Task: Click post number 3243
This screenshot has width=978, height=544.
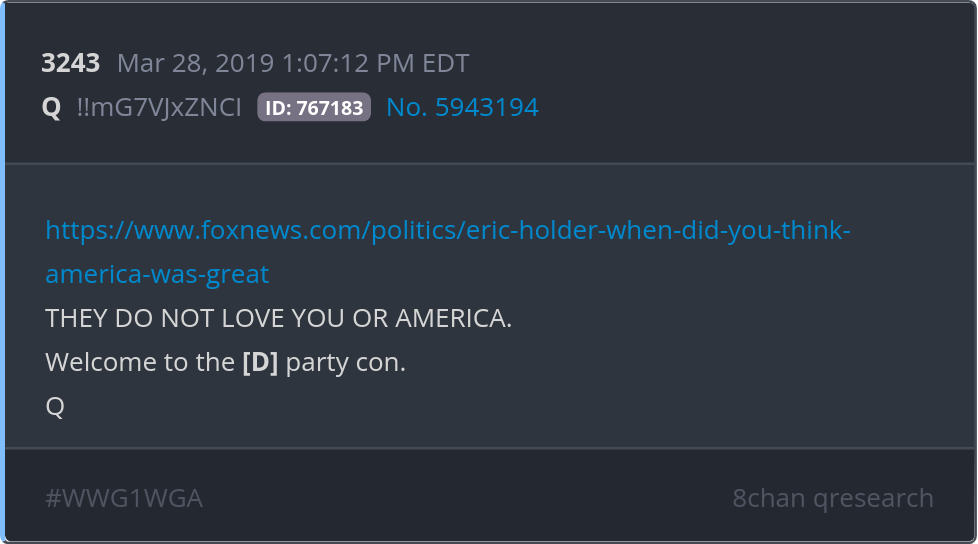Action: [x=70, y=63]
